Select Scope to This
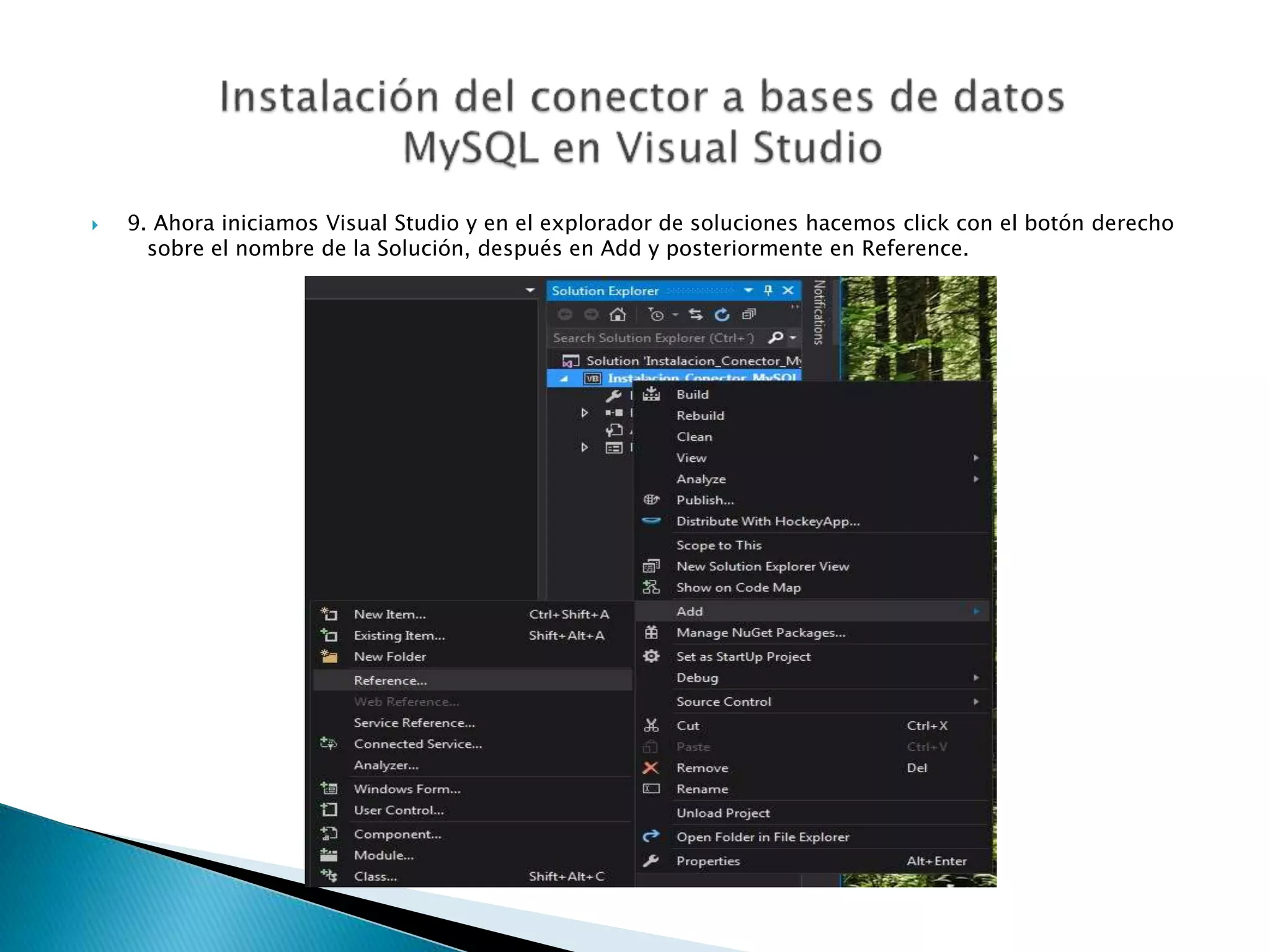 coord(812,545)
